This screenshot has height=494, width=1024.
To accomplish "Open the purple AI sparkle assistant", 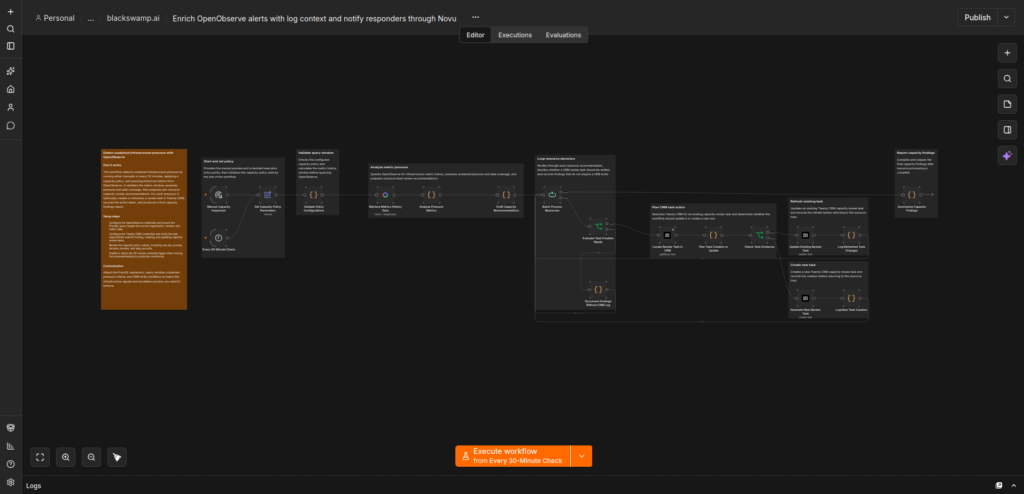I will pos(1007,156).
